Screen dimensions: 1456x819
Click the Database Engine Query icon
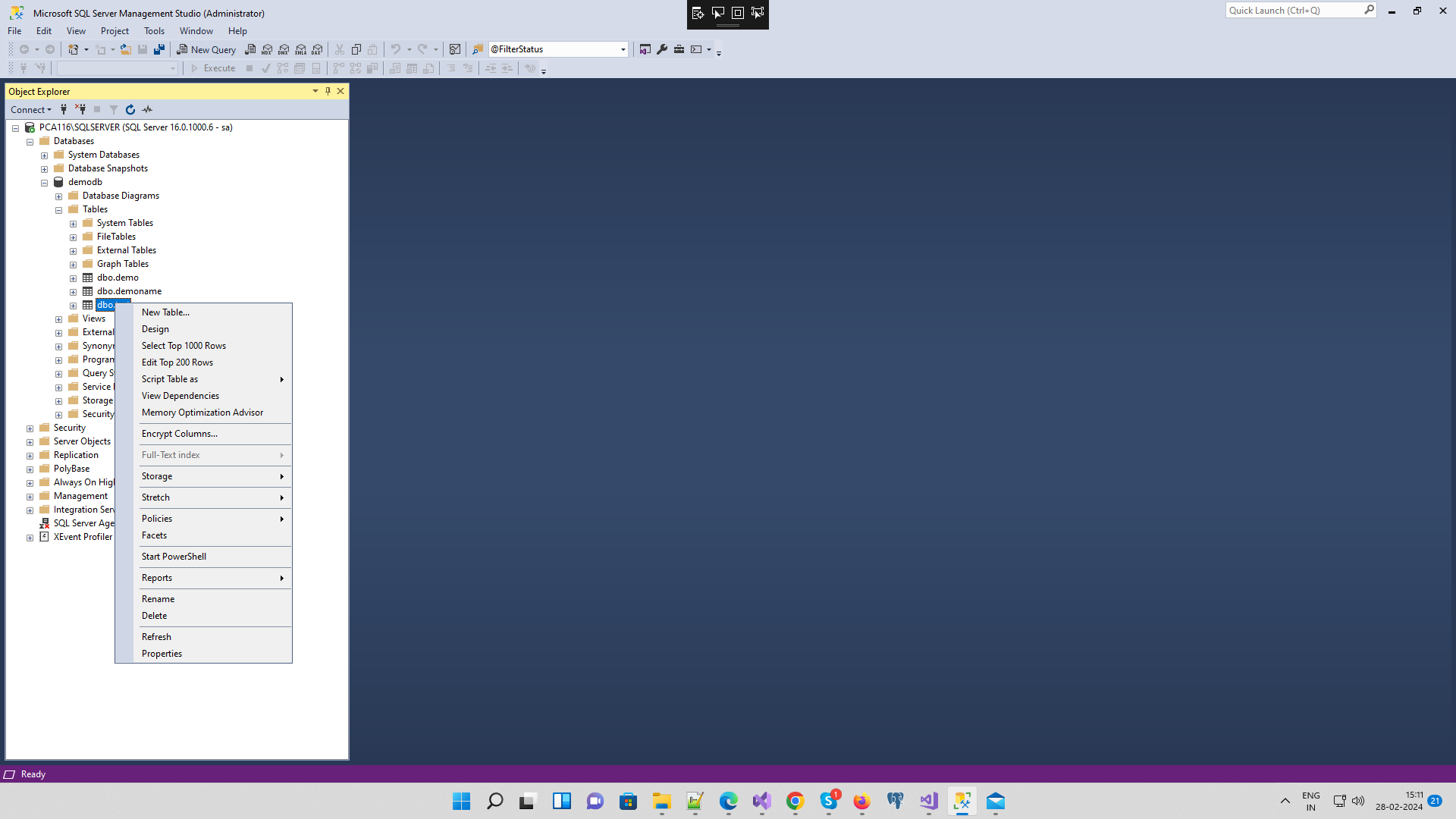[250, 49]
